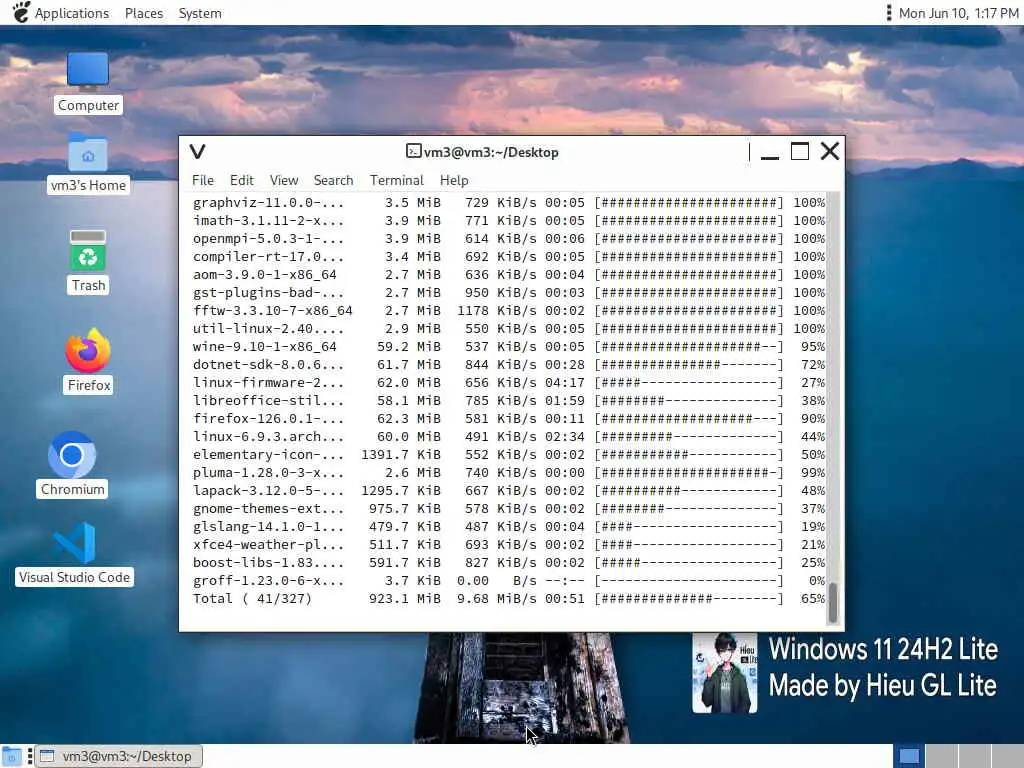Click the firefox-126.0.1 download row
This screenshot has width=1024, height=768.
click(509, 419)
